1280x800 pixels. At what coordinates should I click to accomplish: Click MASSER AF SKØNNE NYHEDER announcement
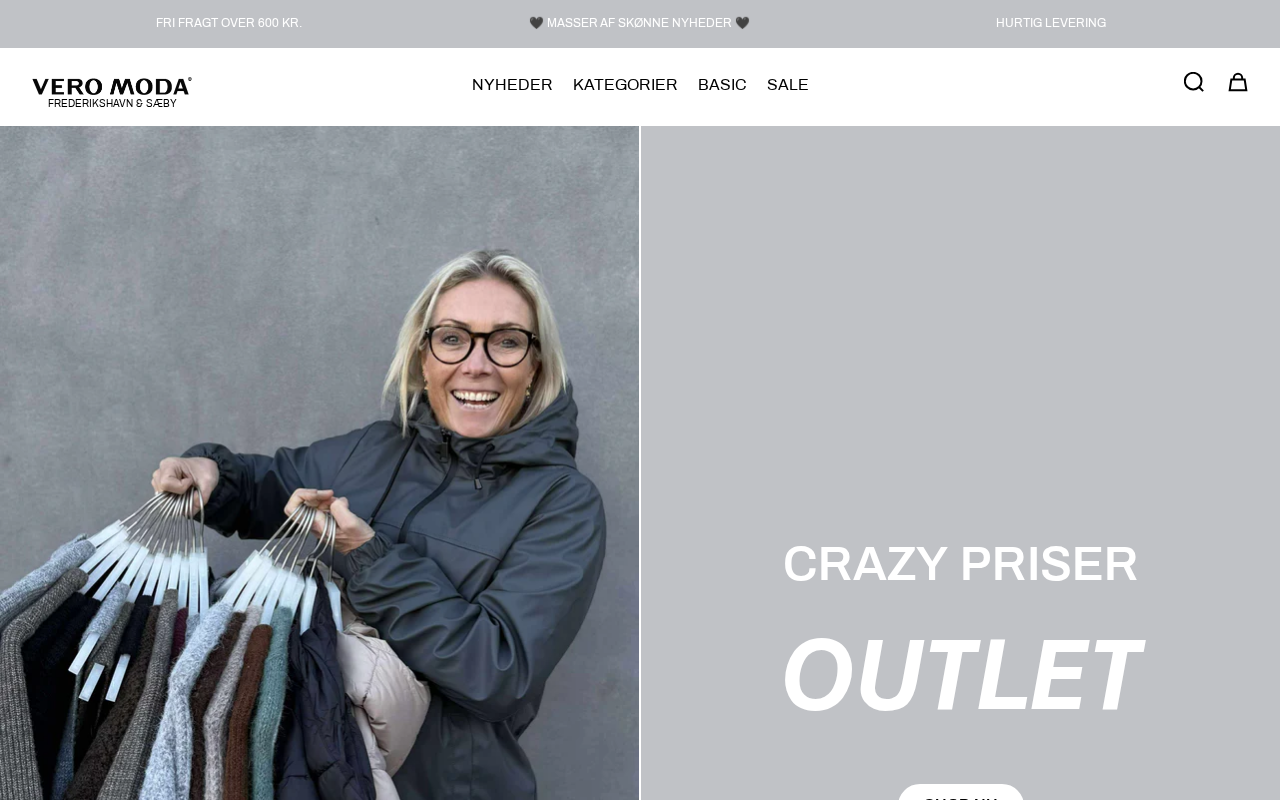(x=639, y=23)
